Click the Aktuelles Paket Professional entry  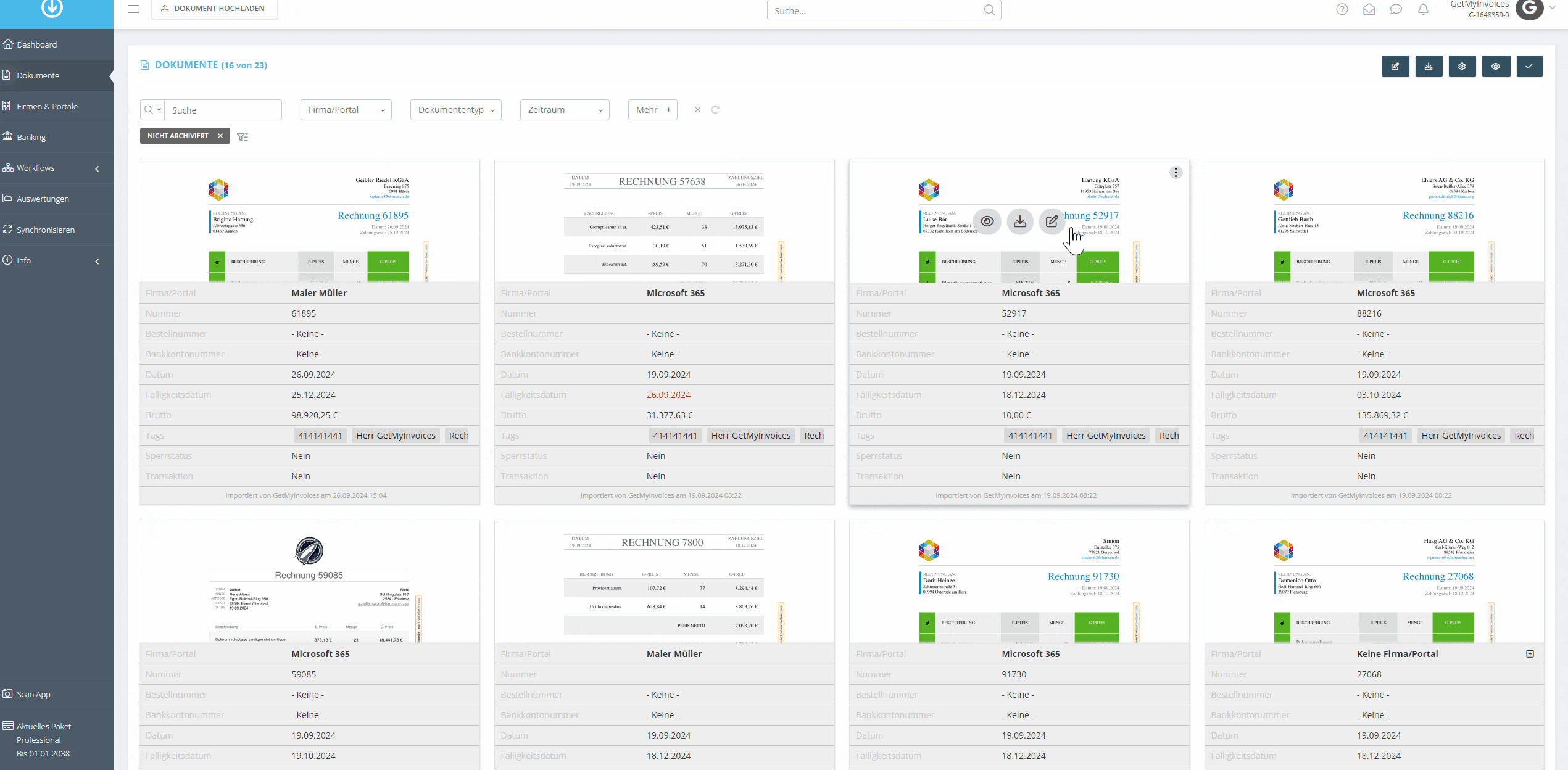pyautogui.click(x=57, y=740)
